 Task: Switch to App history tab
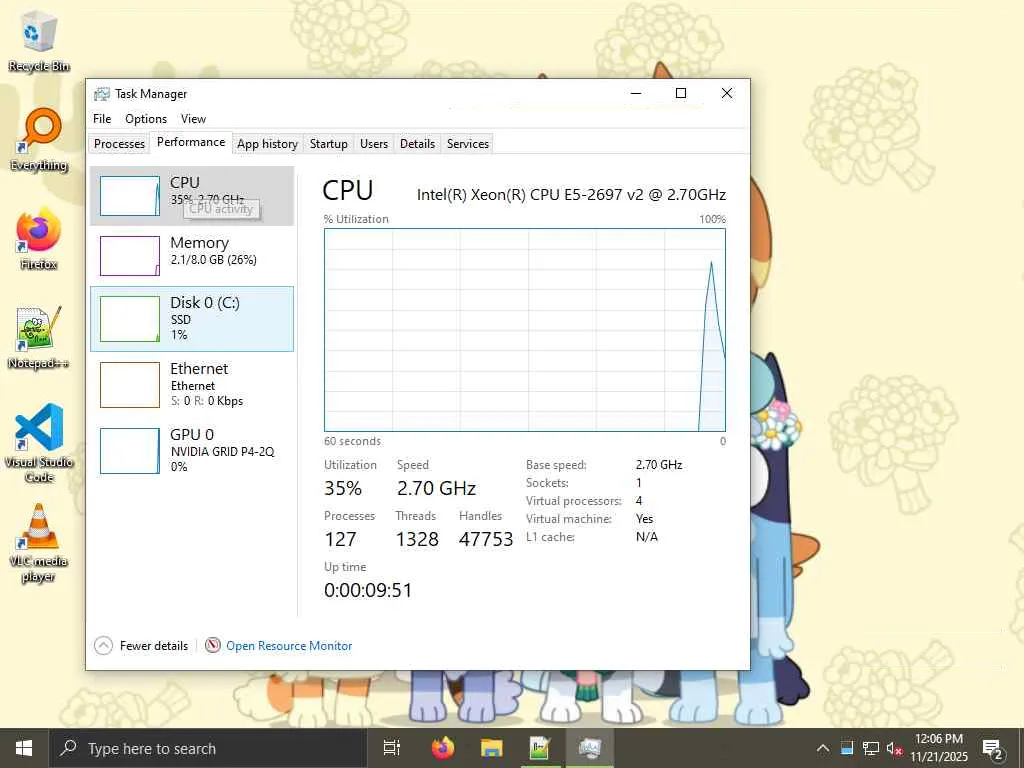click(x=267, y=144)
